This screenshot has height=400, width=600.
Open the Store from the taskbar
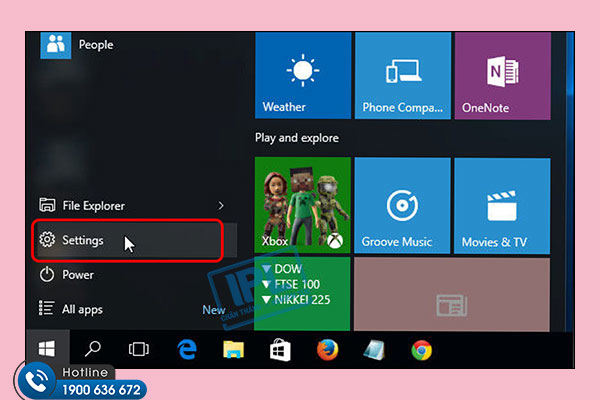tap(280, 350)
